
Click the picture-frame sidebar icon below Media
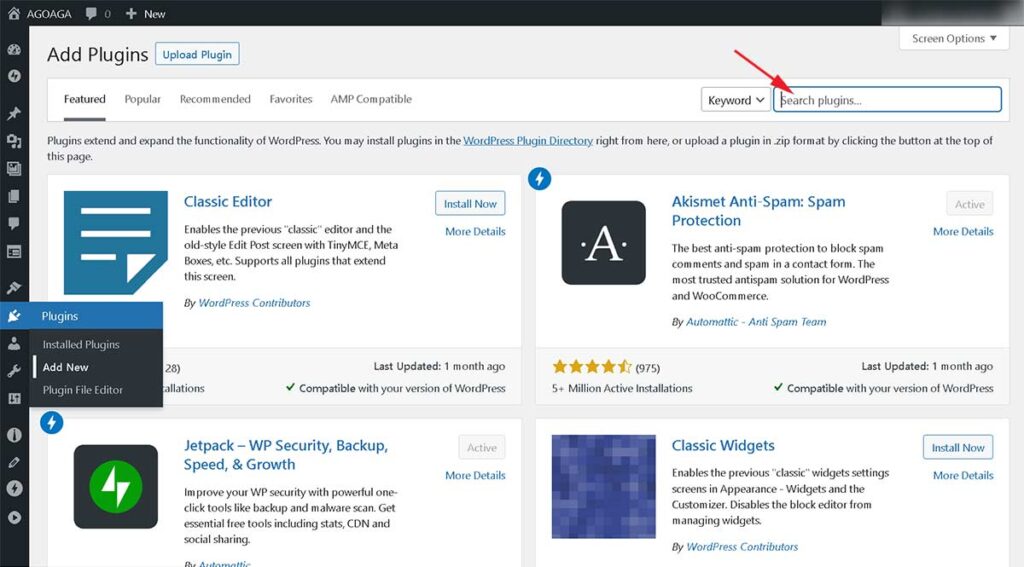point(14,169)
